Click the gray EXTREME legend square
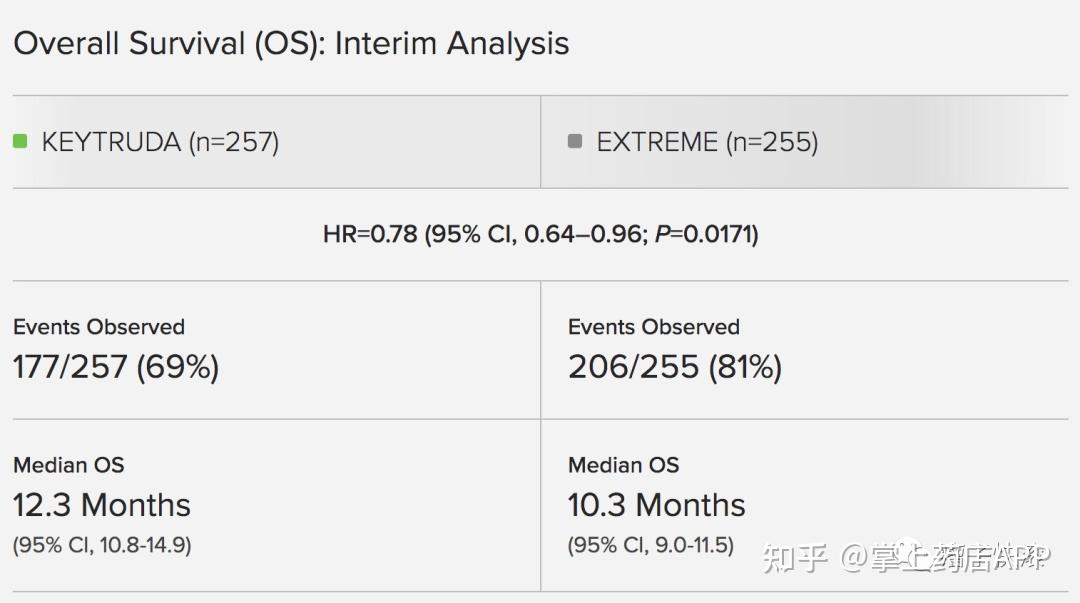 click(x=574, y=142)
